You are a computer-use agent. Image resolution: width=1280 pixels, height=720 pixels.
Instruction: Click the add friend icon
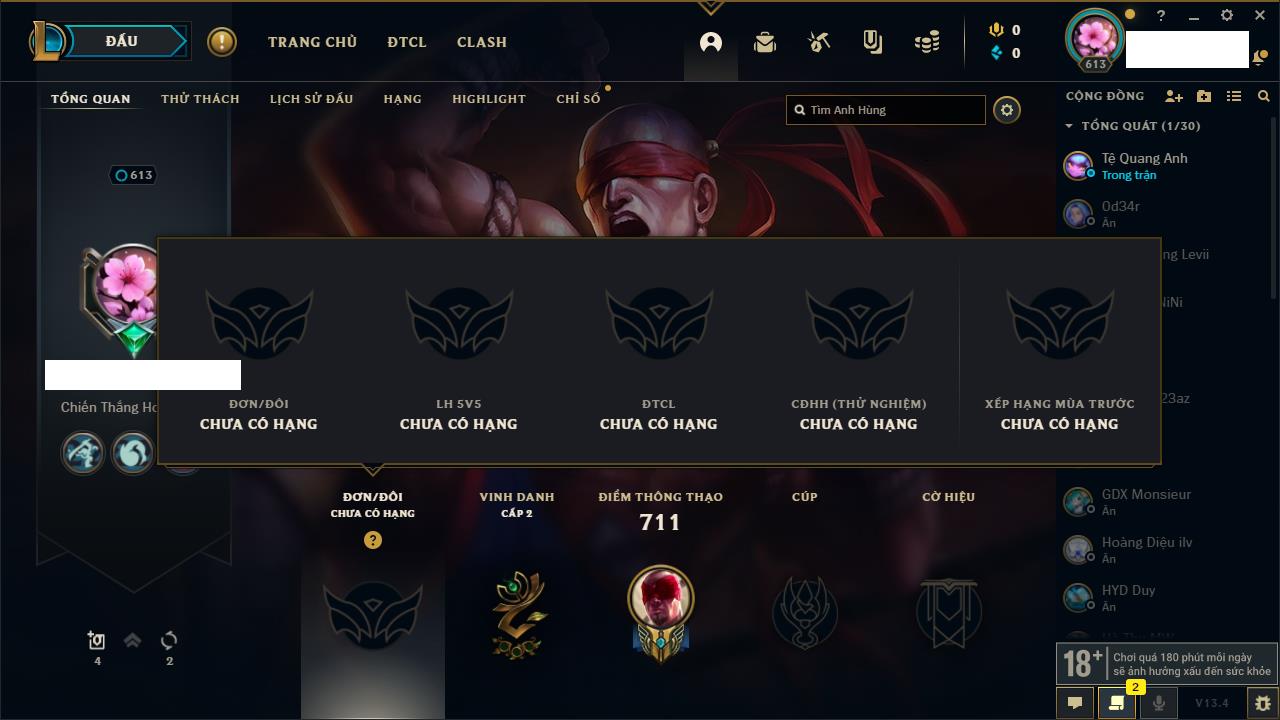[1174, 96]
